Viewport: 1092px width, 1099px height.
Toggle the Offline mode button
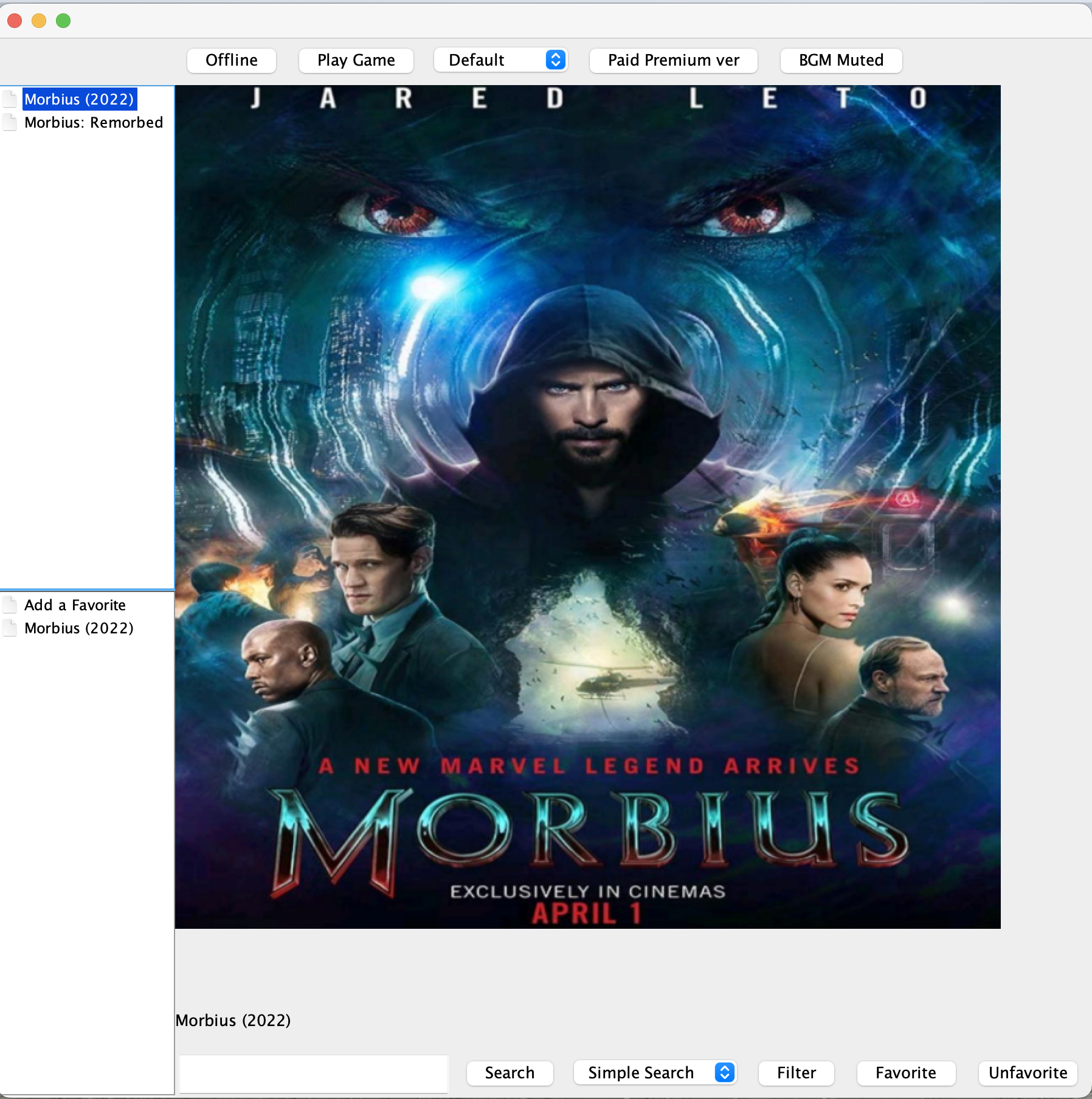231,60
